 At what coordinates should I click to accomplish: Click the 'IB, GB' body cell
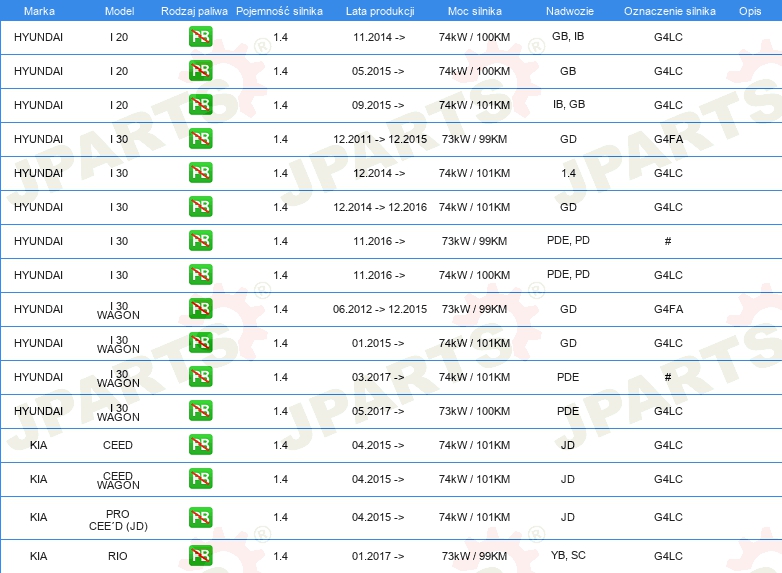tap(569, 104)
